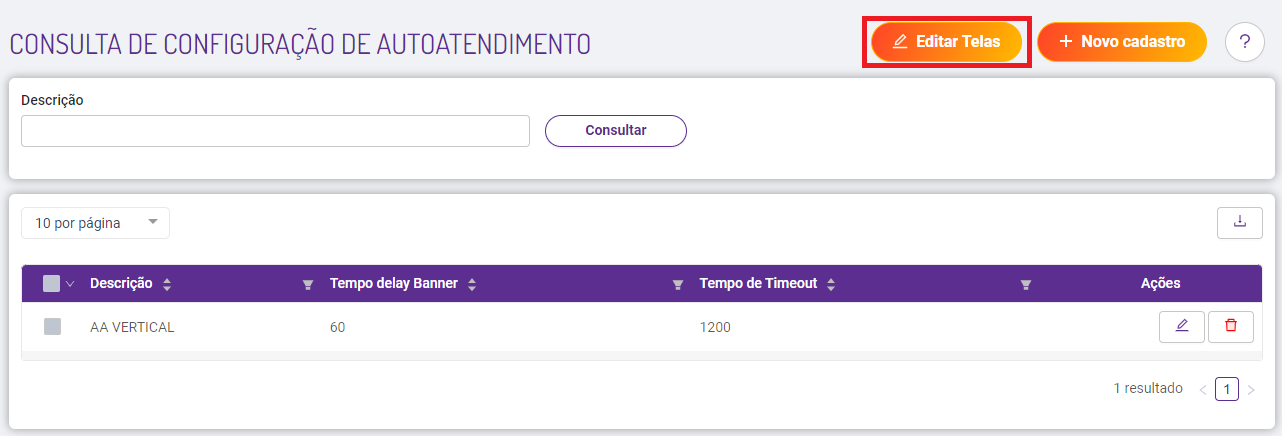
Task: Toggle the select-all header checkbox
Action: point(52,284)
